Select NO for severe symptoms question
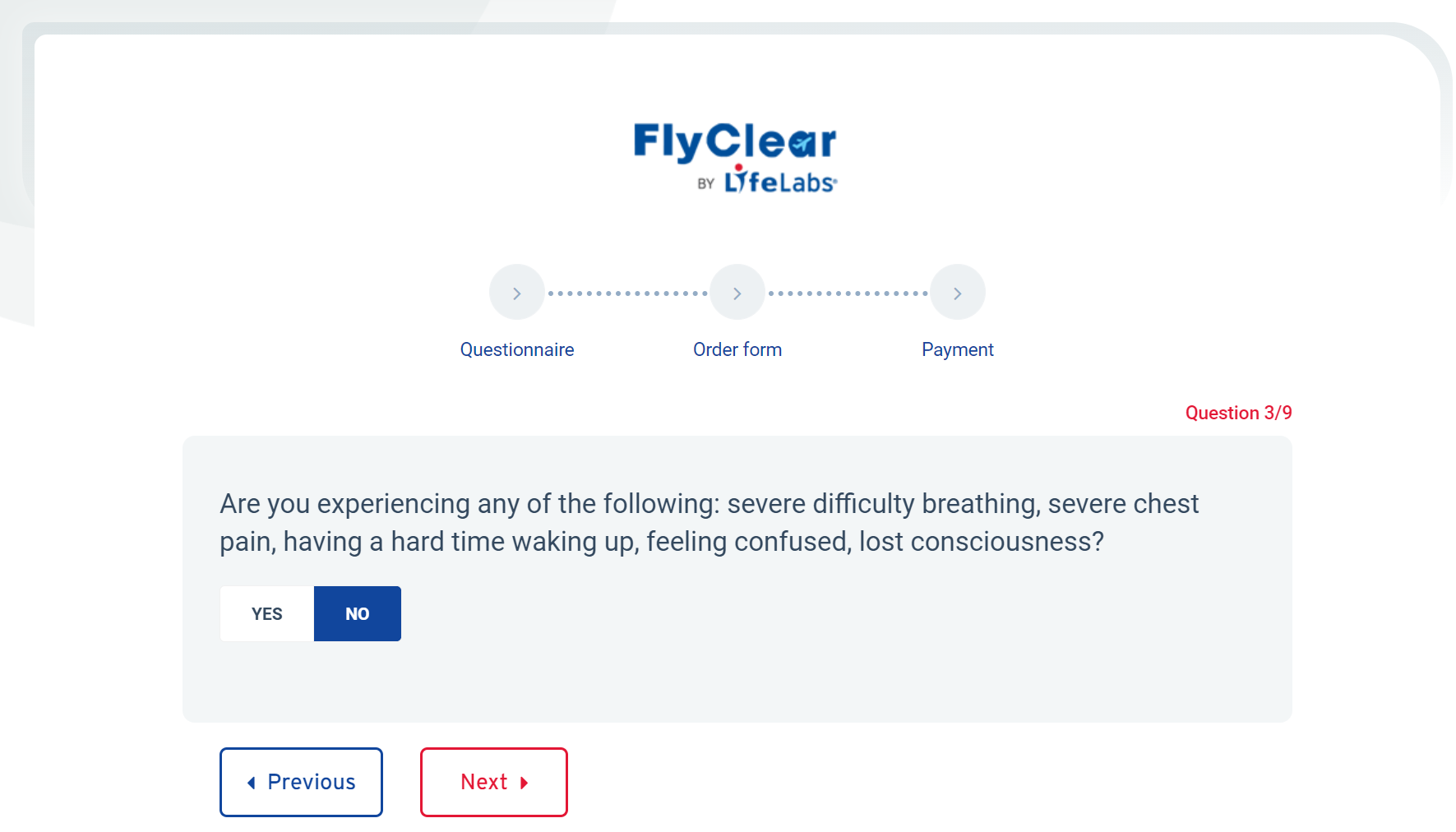The width and height of the screenshot is (1456, 832). 358,614
